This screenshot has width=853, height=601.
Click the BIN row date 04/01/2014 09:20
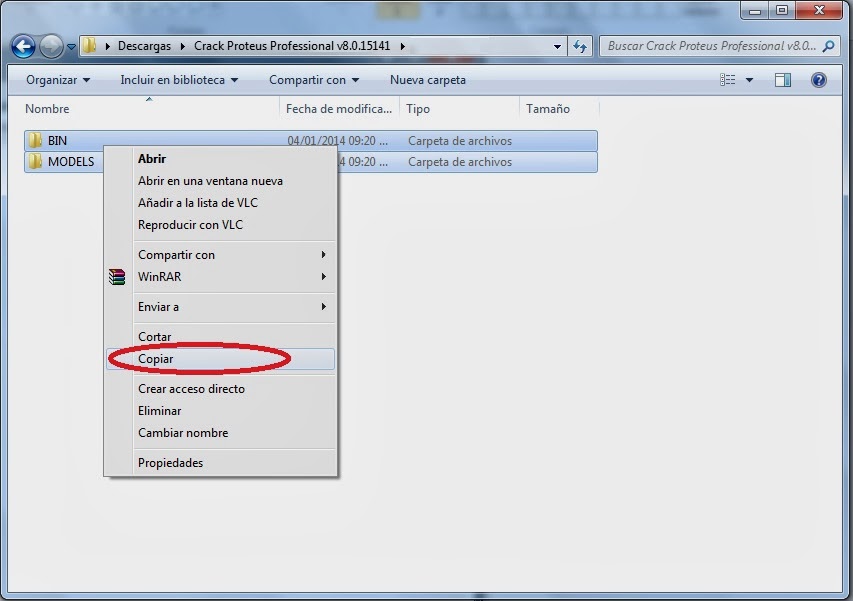tap(337, 141)
